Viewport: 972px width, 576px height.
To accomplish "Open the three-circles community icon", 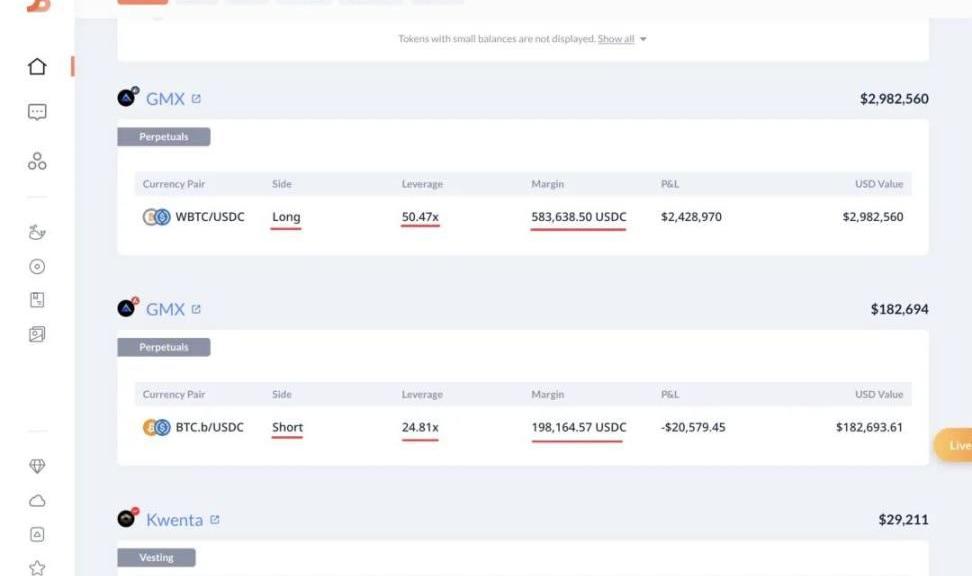I will tap(37, 161).
